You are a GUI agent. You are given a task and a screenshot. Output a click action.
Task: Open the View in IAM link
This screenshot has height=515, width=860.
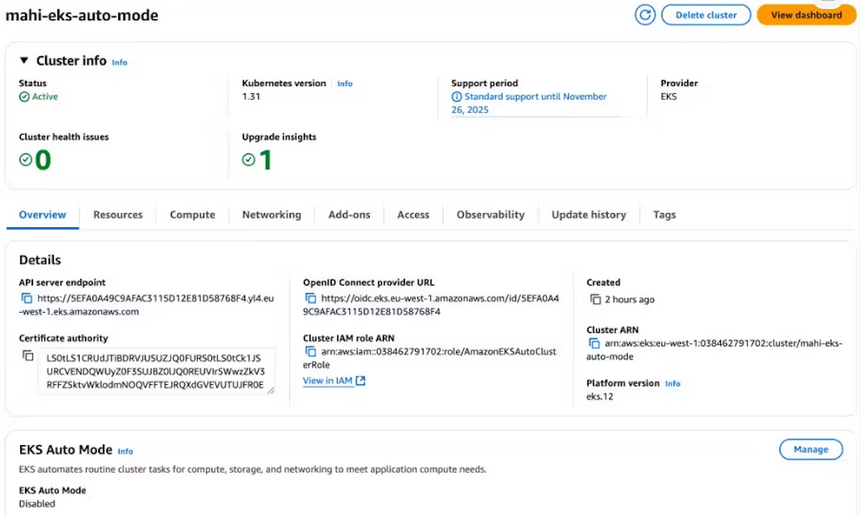click(x=327, y=381)
